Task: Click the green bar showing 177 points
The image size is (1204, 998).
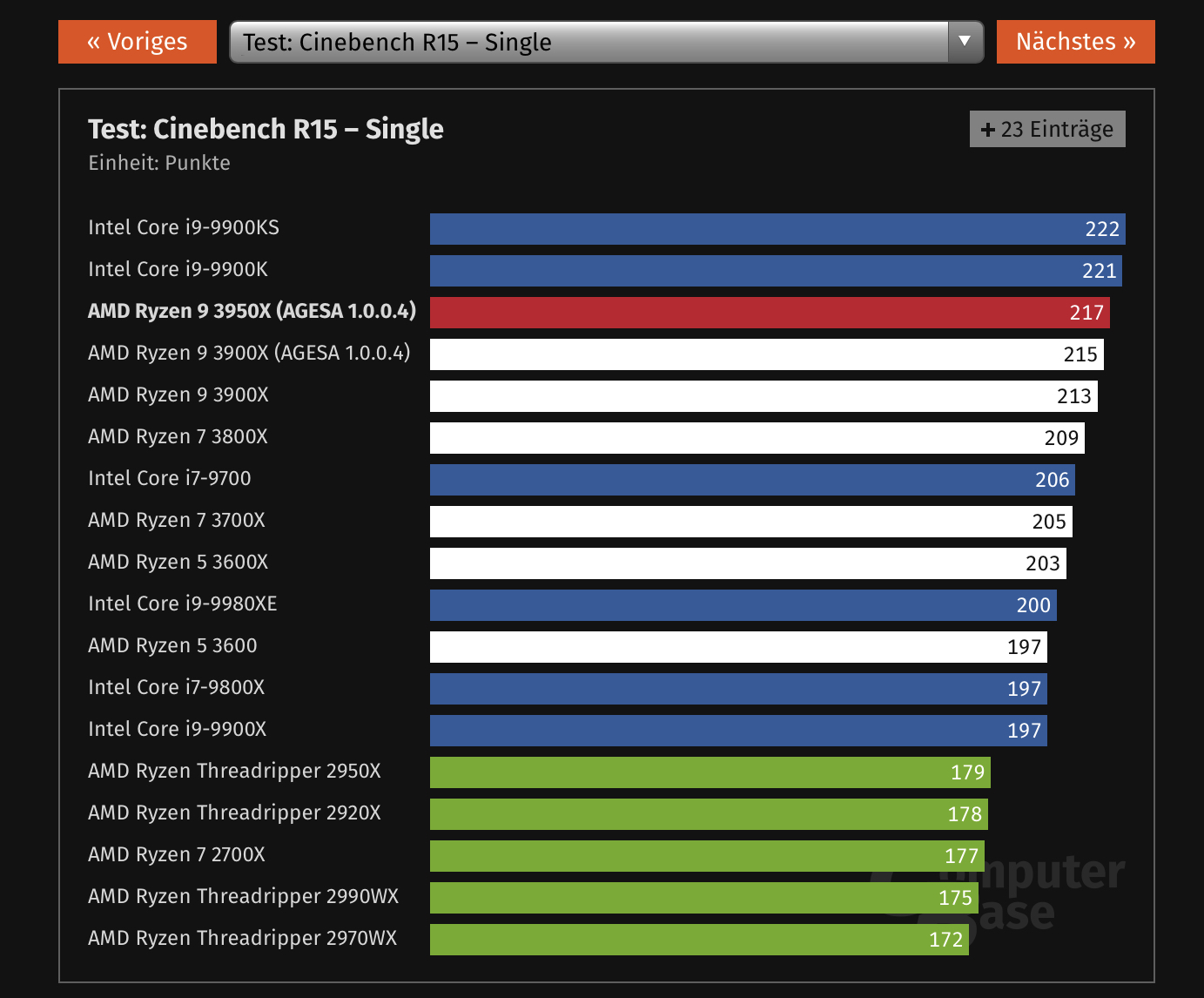Action: pyautogui.click(x=707, y=856)
